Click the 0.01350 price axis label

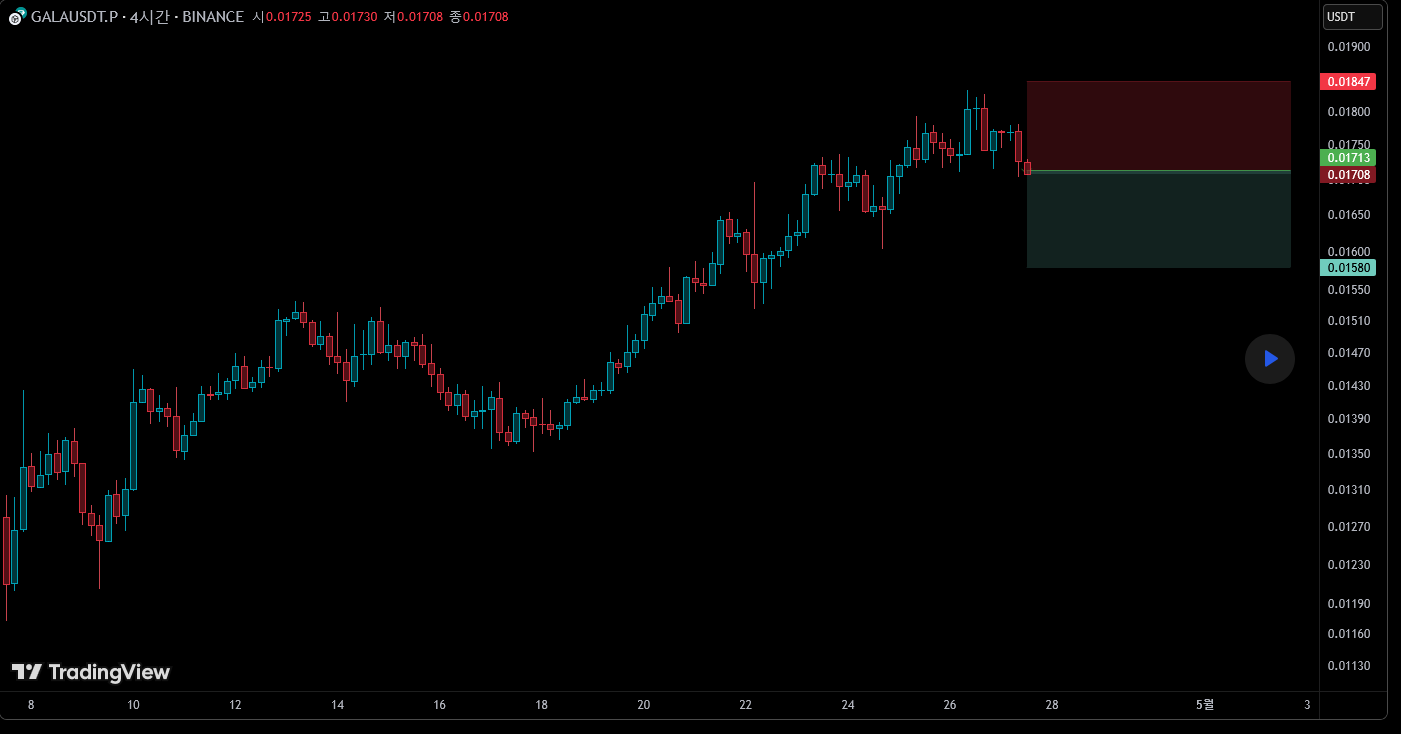coord(1348,454)
